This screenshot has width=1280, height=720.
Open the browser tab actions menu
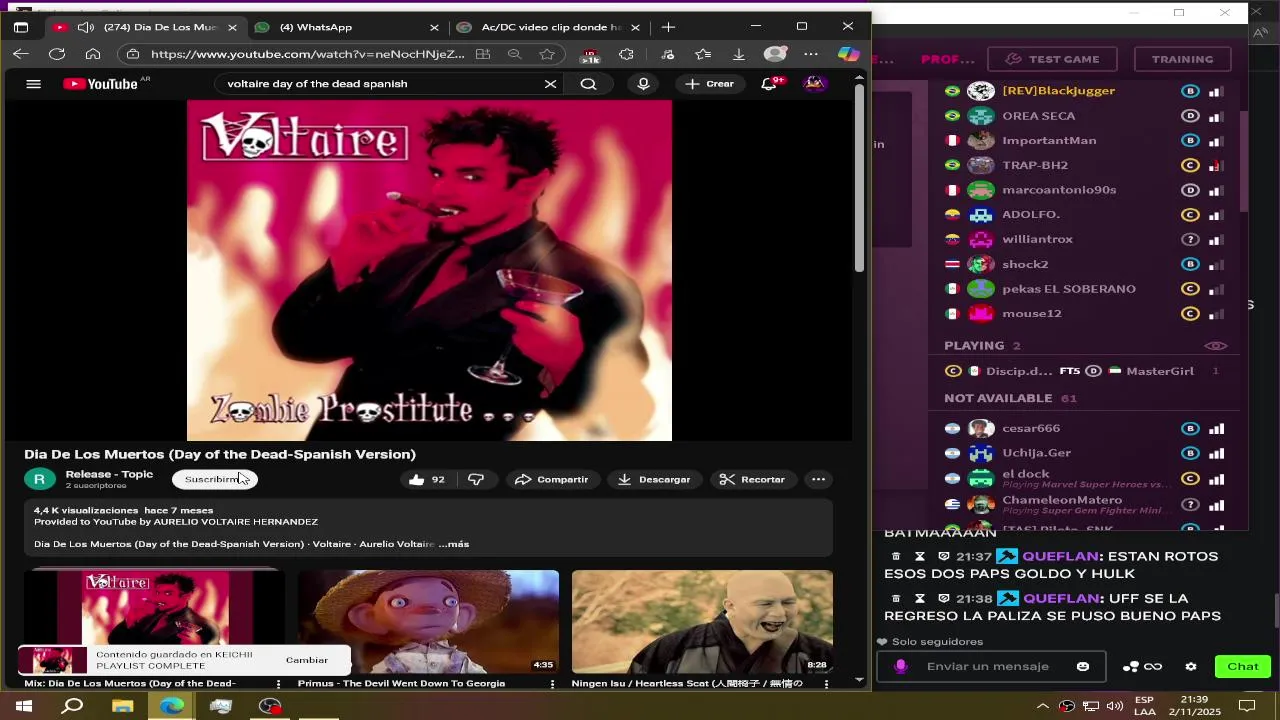[21, 27]
